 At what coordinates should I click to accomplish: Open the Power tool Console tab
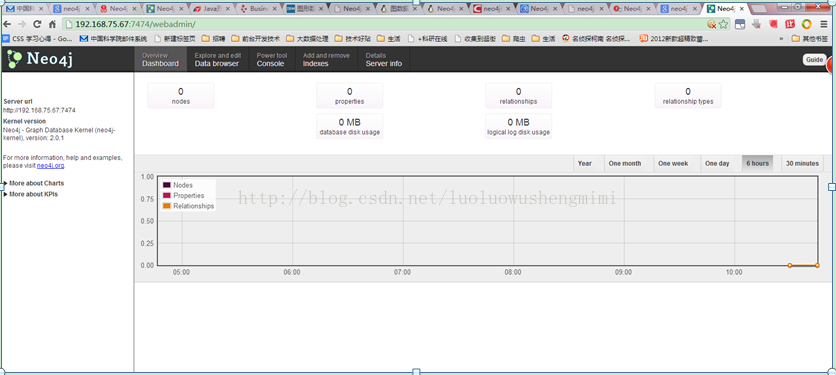(x=272, y=59)
